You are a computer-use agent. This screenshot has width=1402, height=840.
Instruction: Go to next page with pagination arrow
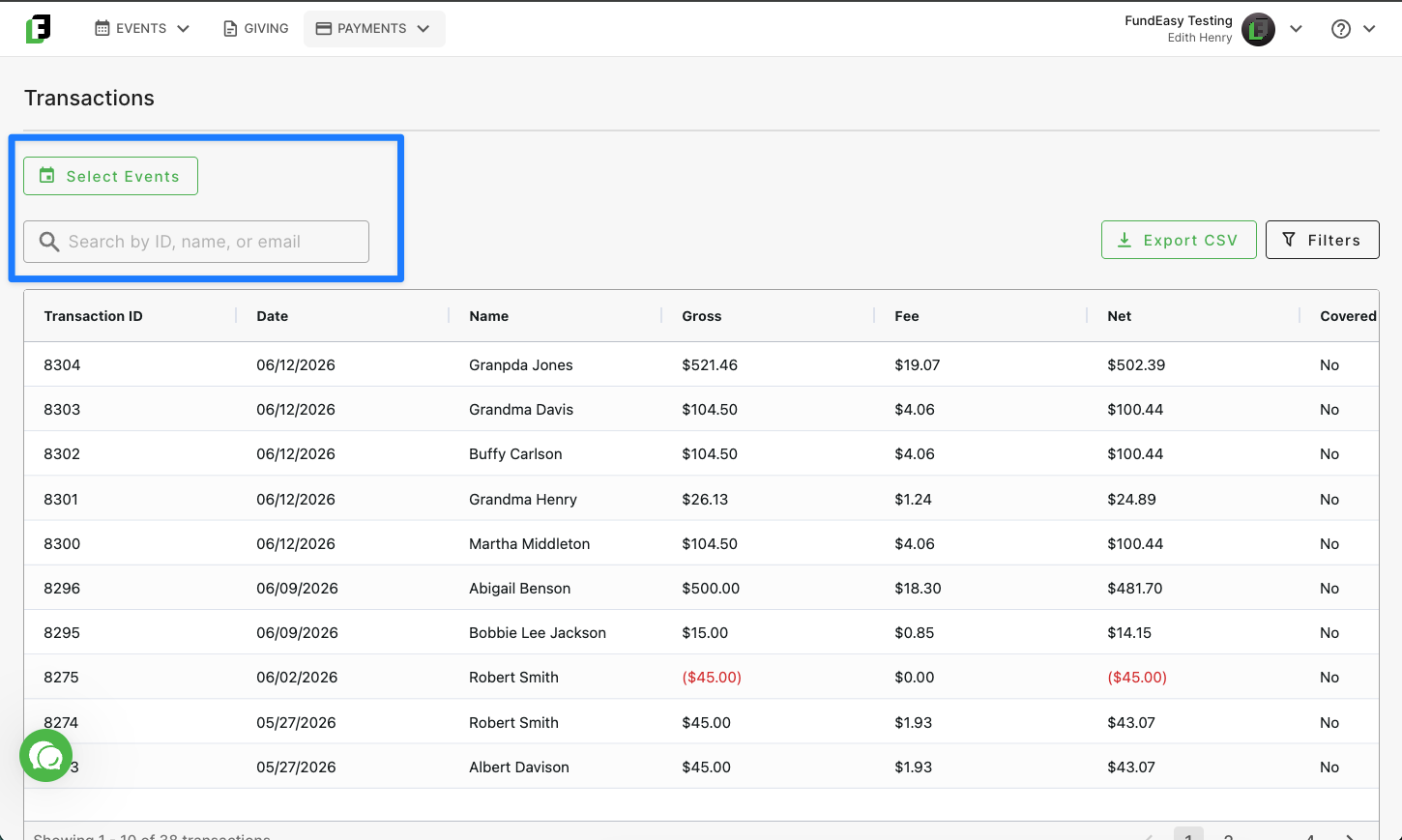[x=1351, y=836]
